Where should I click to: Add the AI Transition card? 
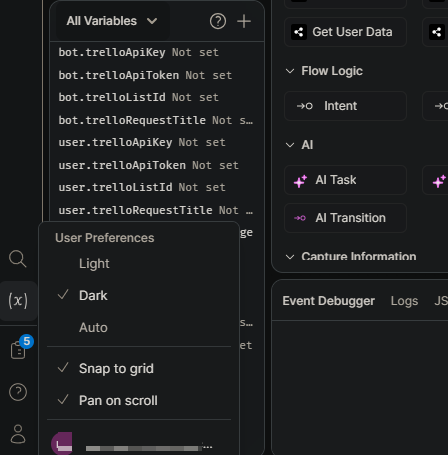point(345,218)
